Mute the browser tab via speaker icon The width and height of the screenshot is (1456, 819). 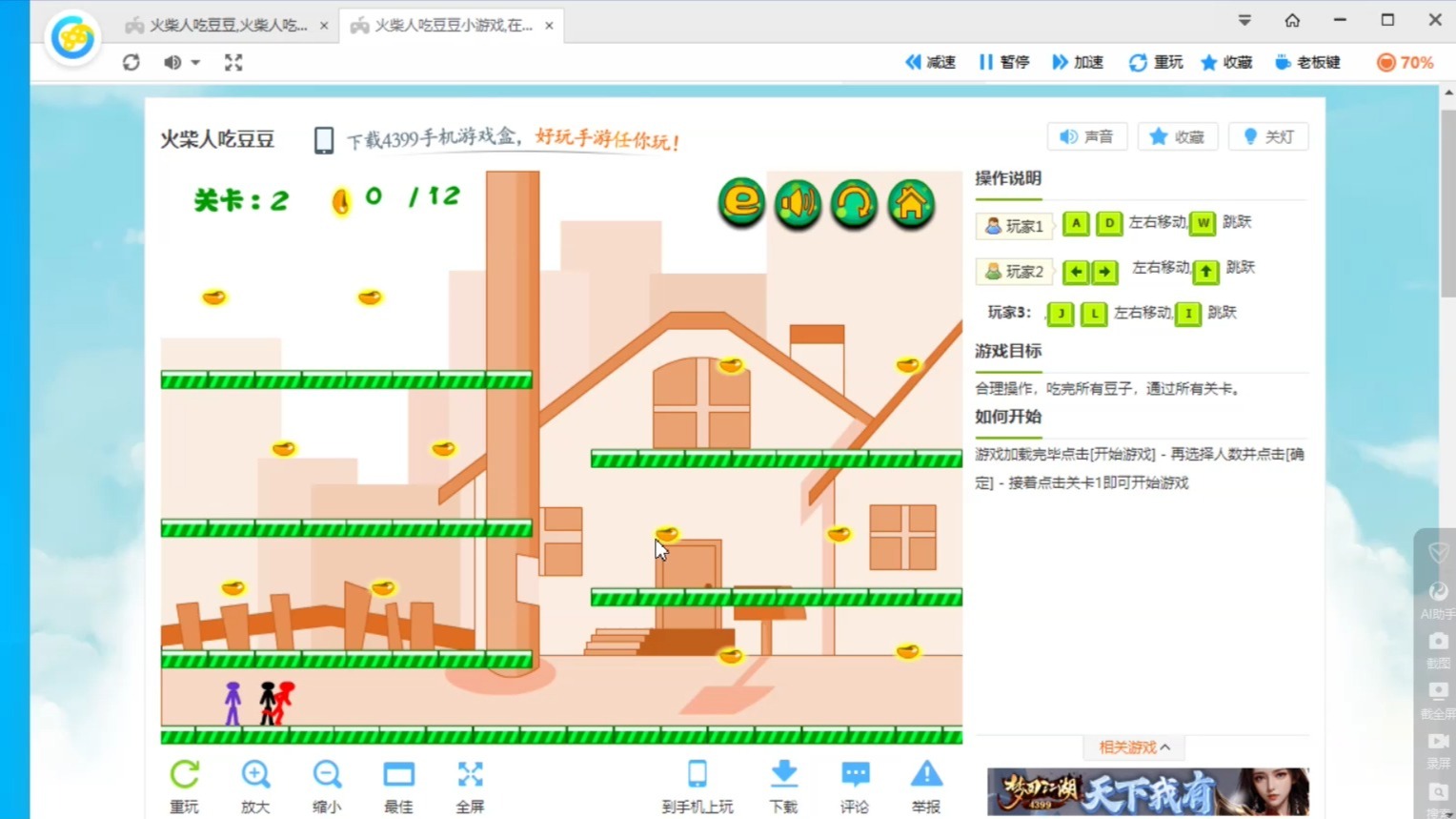(x=171, y=62)
